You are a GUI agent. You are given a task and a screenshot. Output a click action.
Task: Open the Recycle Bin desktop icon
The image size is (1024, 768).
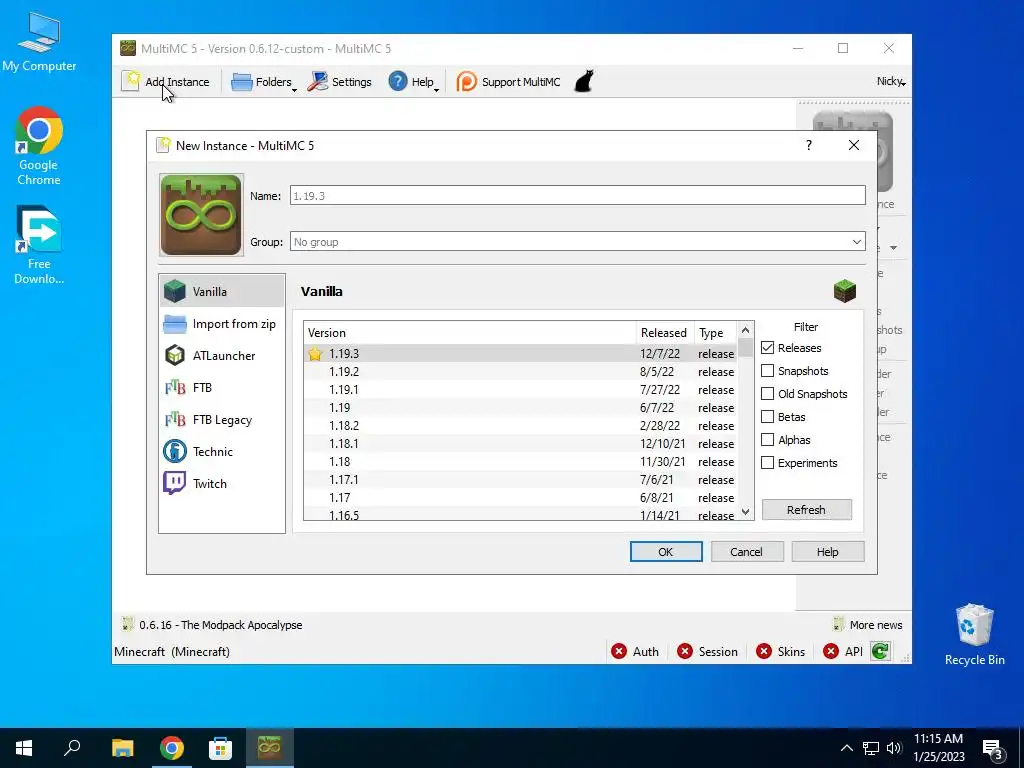974,635
